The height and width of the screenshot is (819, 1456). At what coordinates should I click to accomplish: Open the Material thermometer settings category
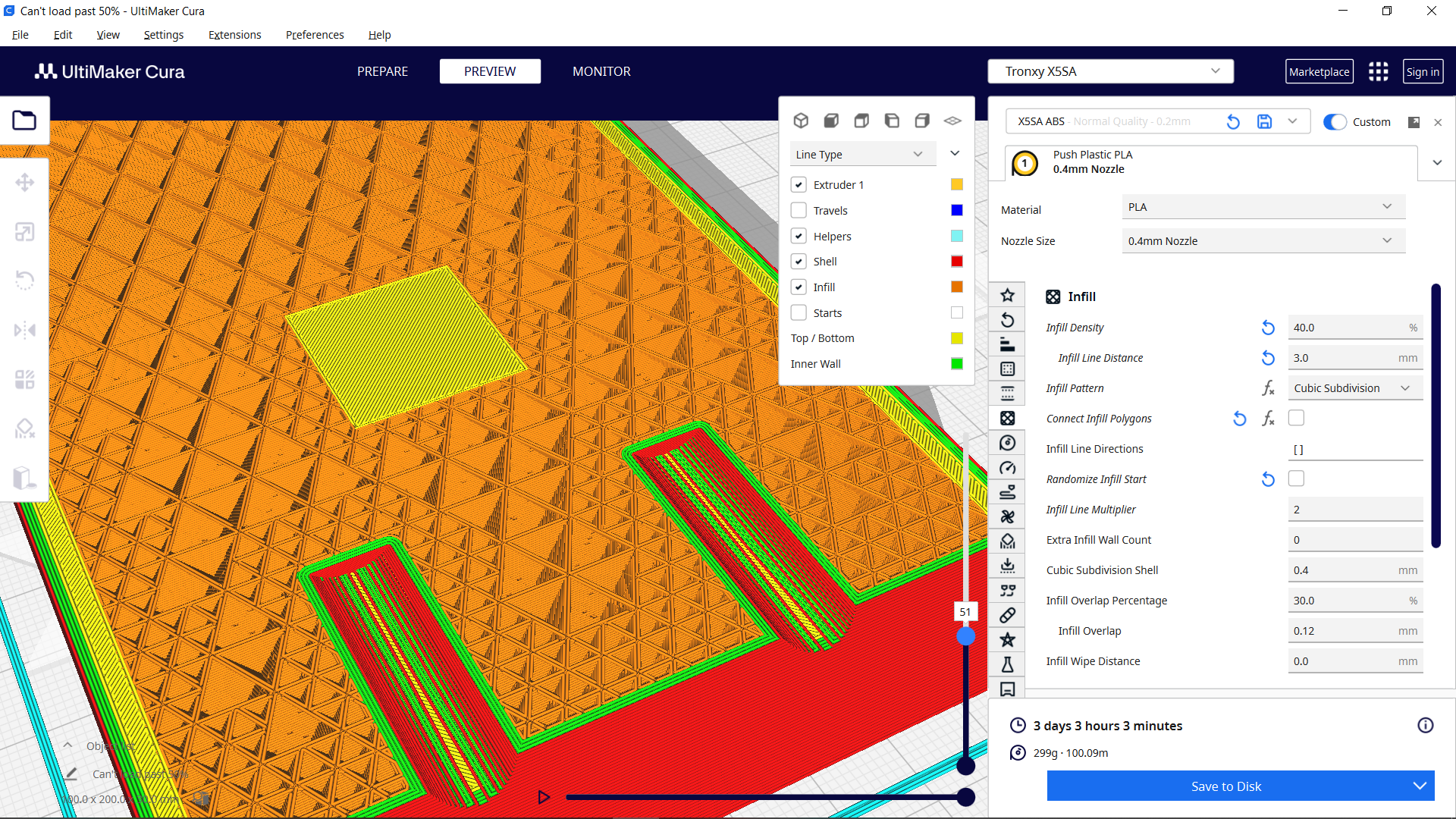(1008, 442)
